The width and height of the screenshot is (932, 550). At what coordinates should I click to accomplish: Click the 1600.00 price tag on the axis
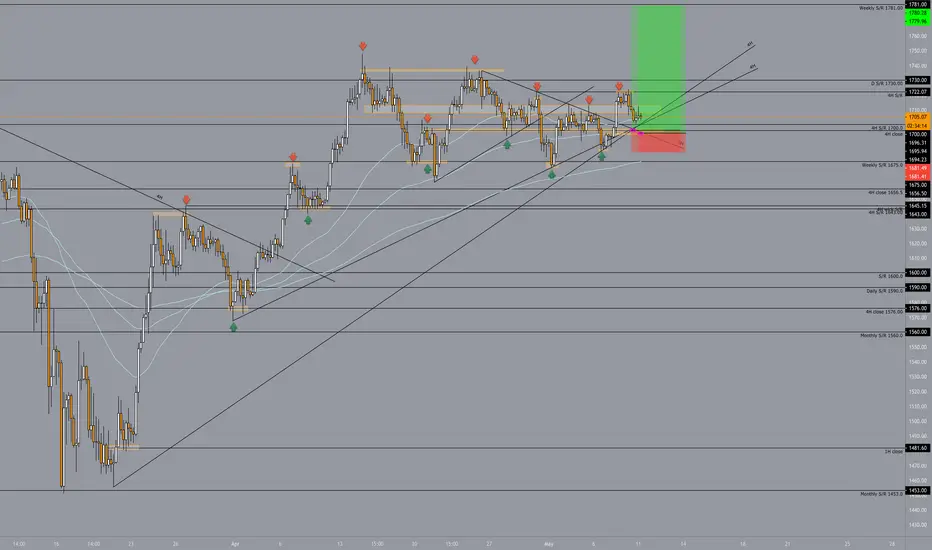point(918,272)
